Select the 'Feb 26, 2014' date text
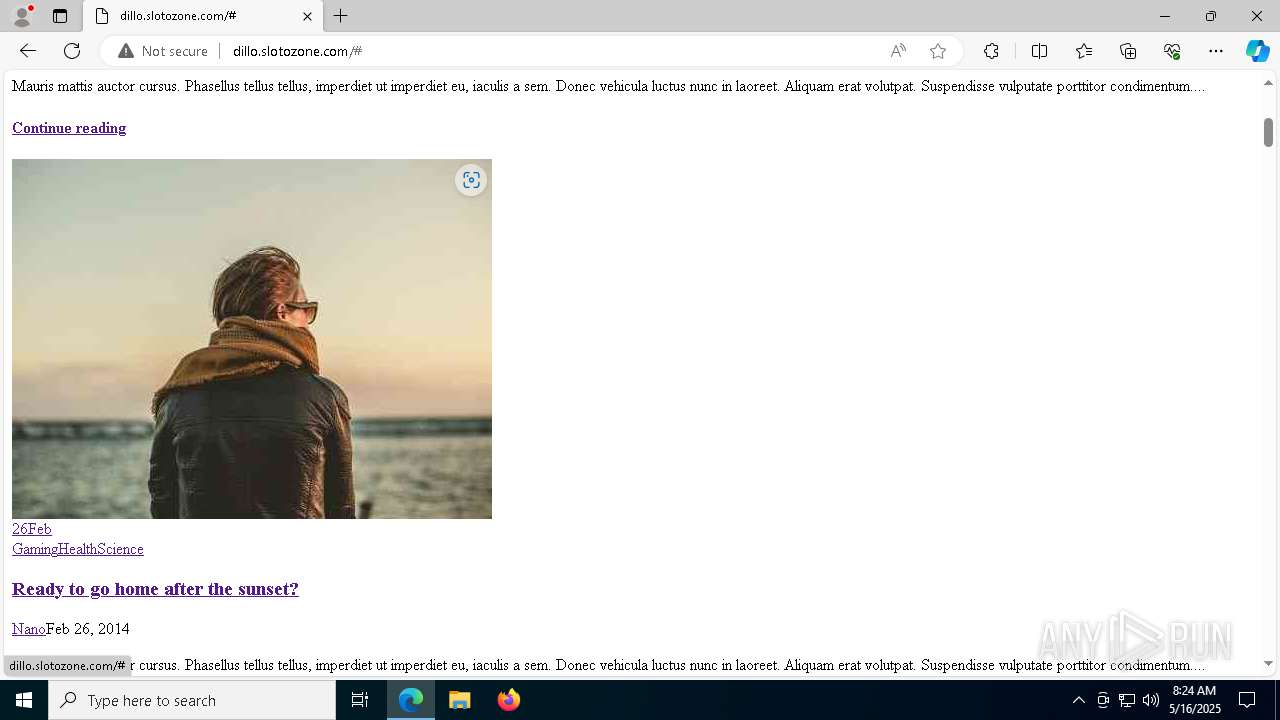 (88, 629)
